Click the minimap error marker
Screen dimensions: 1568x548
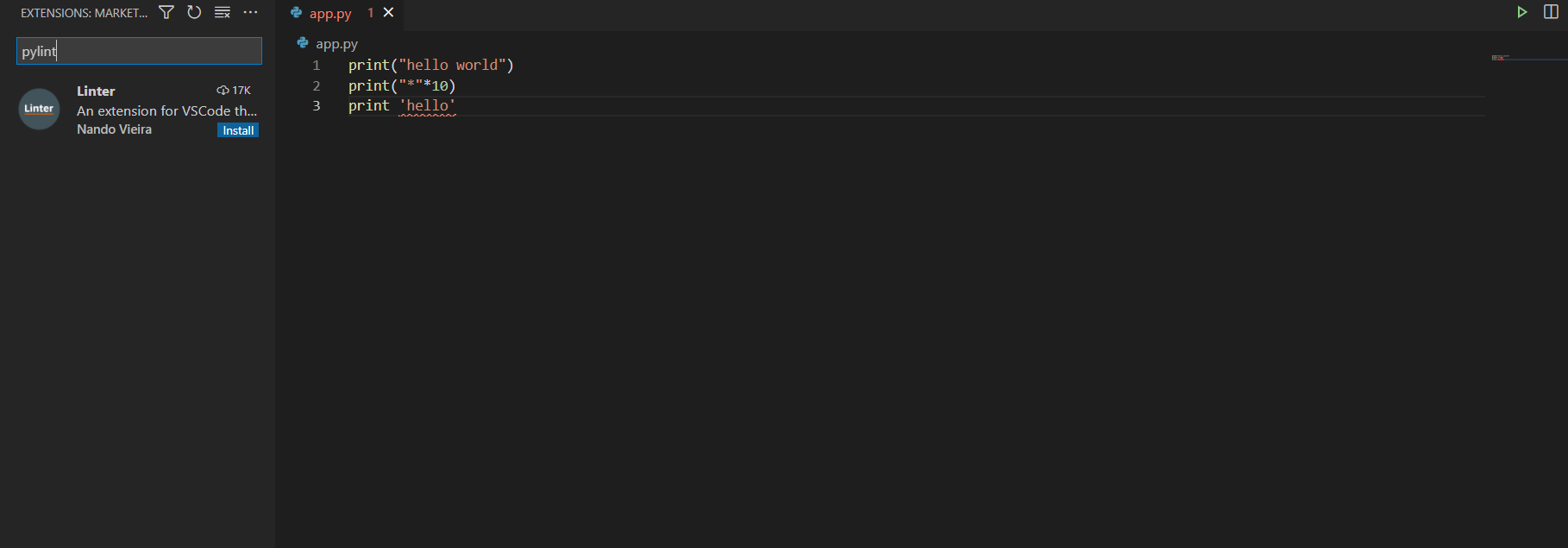[x=1500, y=58]
